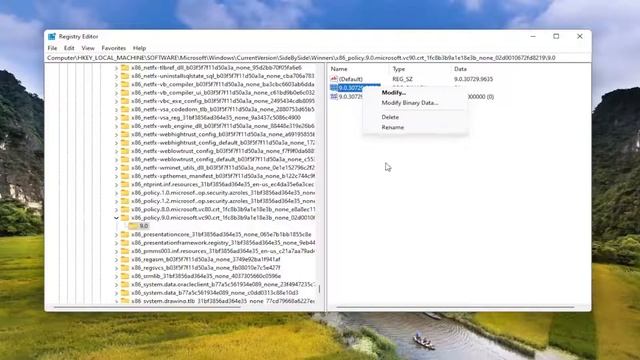The image size is (640, 360).
Task: Expand the x86_regsvcs key
Action: pyautogui.click(x=116, y=268)
